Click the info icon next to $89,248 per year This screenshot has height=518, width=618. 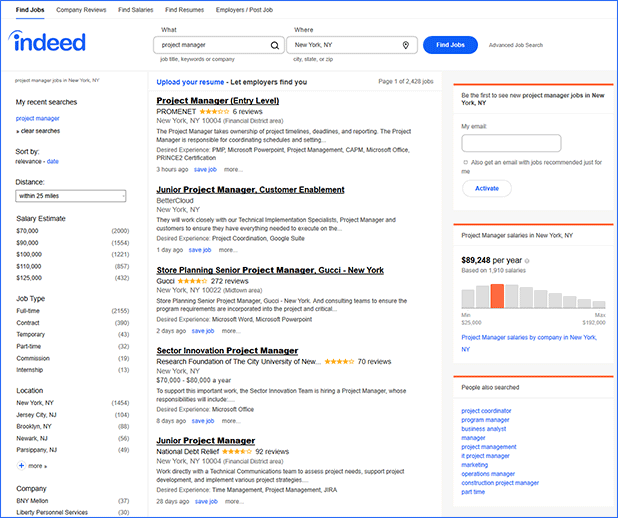(x=527, y=261)
